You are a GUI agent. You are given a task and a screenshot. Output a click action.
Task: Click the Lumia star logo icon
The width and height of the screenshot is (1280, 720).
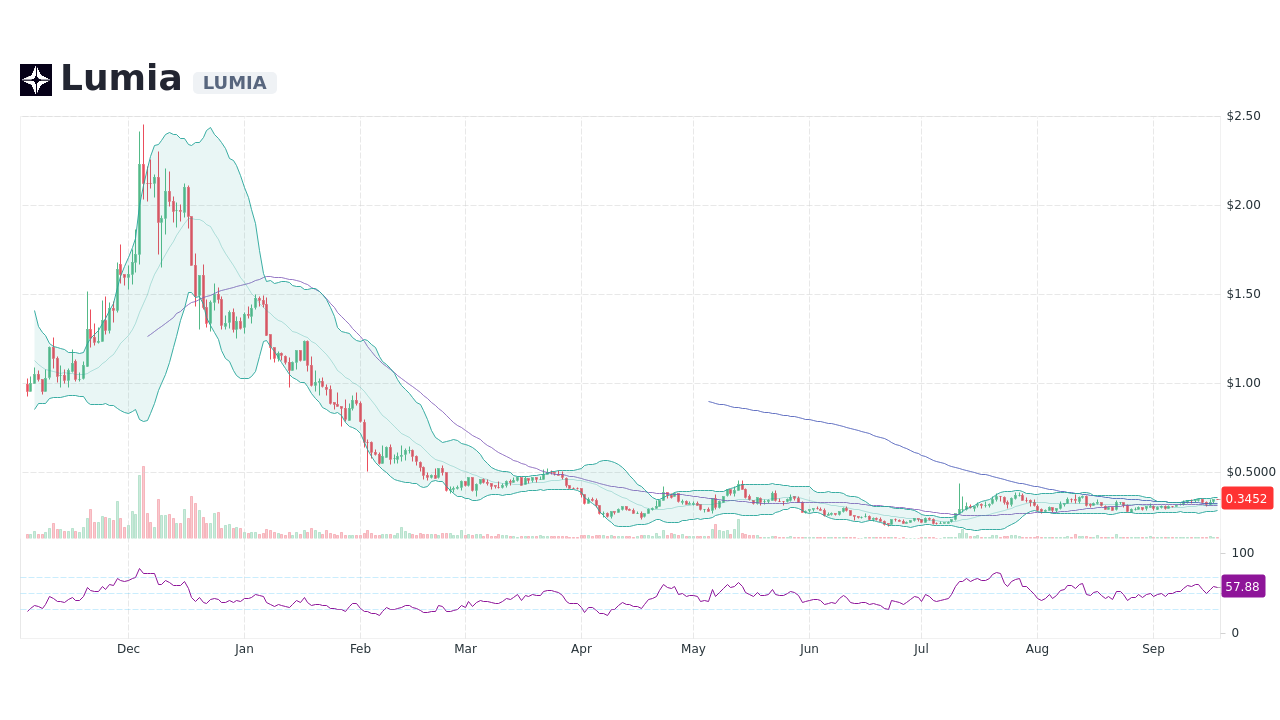[37, 80]
